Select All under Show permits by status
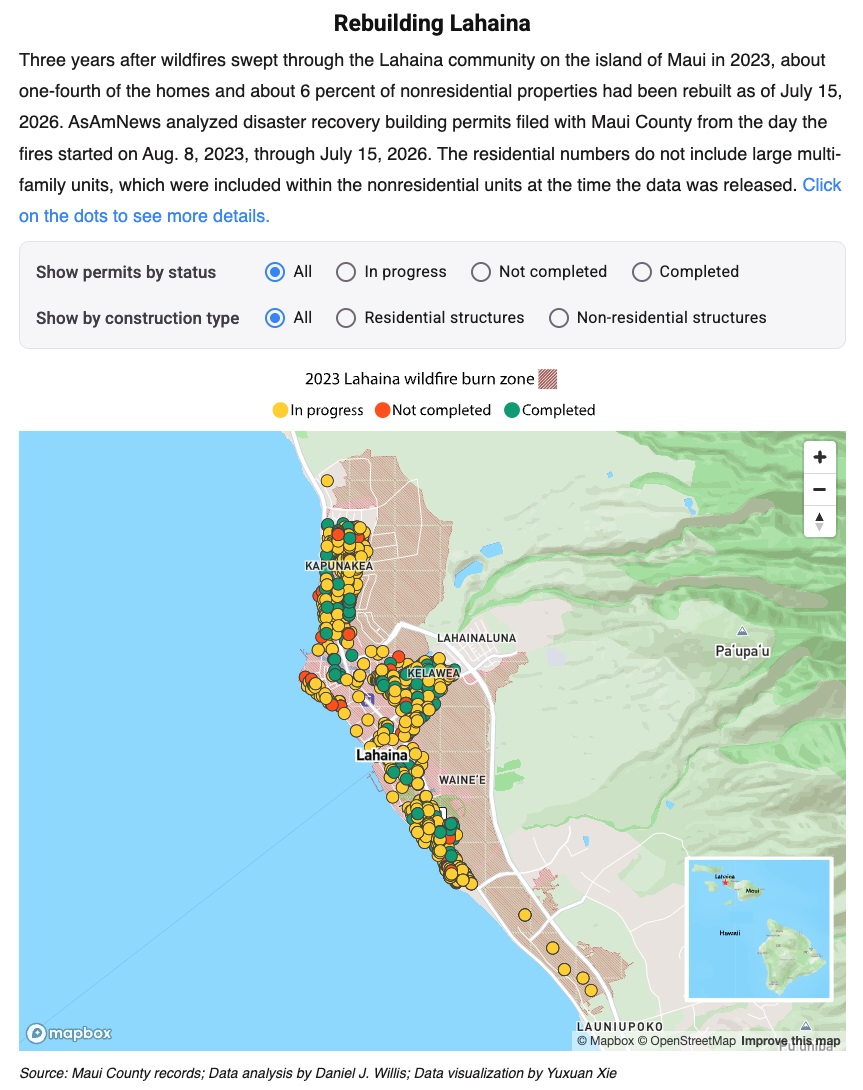 tap(275, 272)
